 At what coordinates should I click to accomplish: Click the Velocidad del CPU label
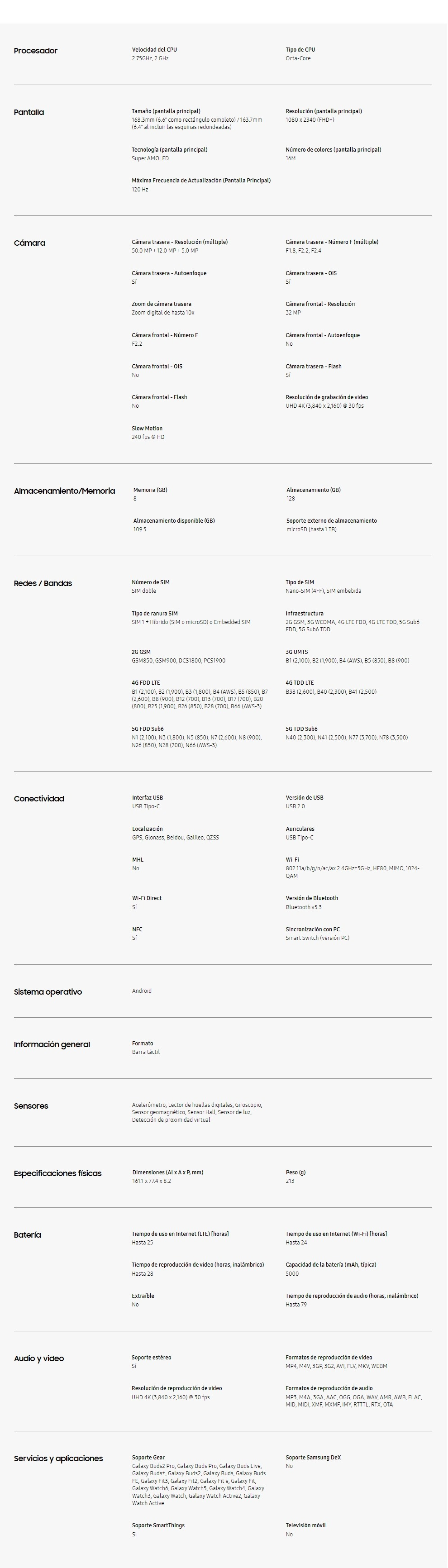(154, 50)
